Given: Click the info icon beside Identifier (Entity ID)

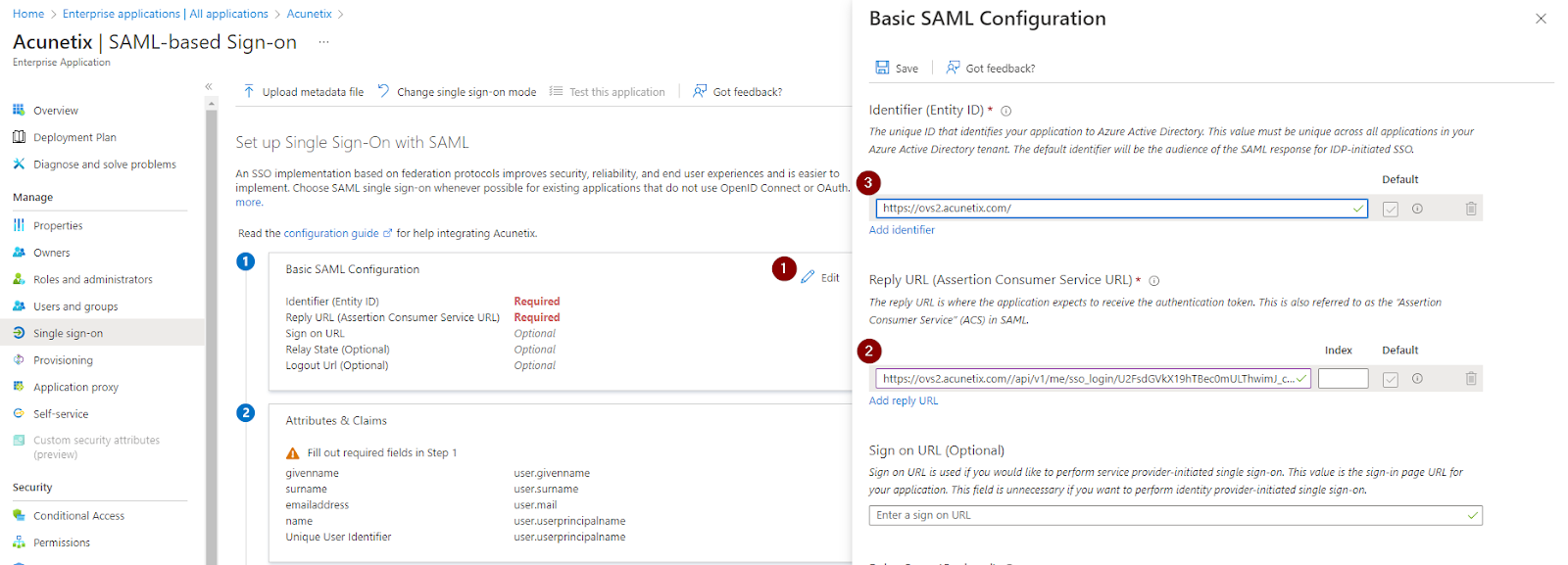Looking at the screenshot, I should point(1005,111).
